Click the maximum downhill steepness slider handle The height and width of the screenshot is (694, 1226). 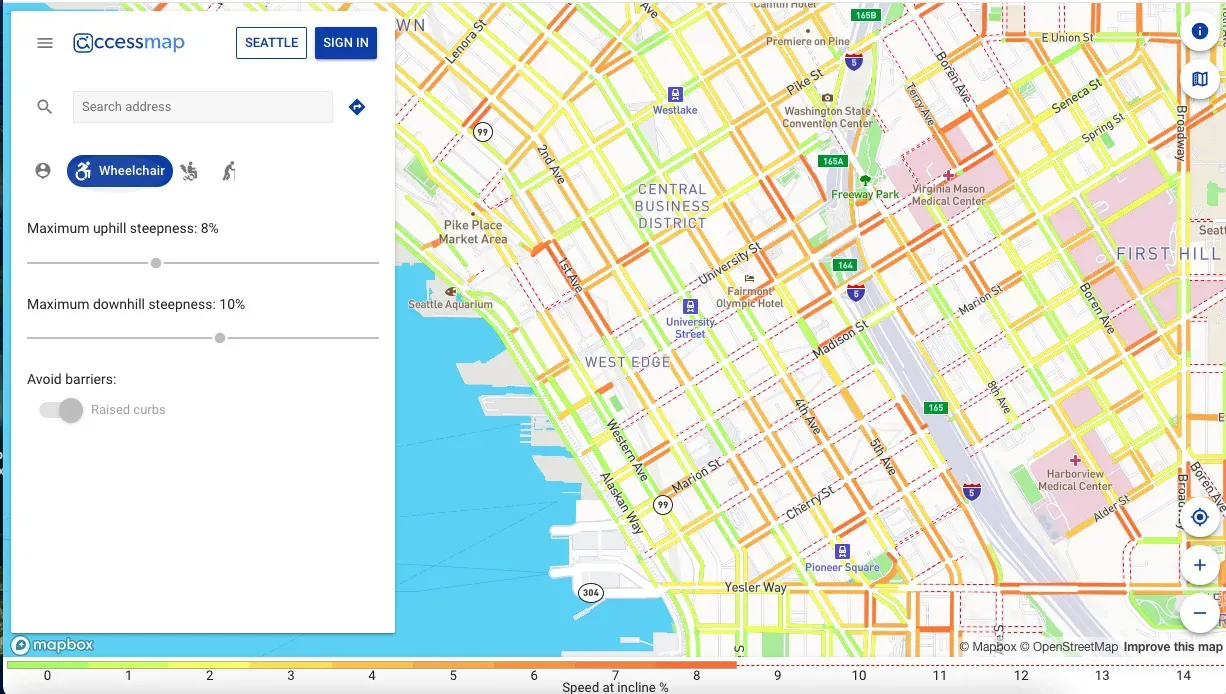tap(220, 338)
